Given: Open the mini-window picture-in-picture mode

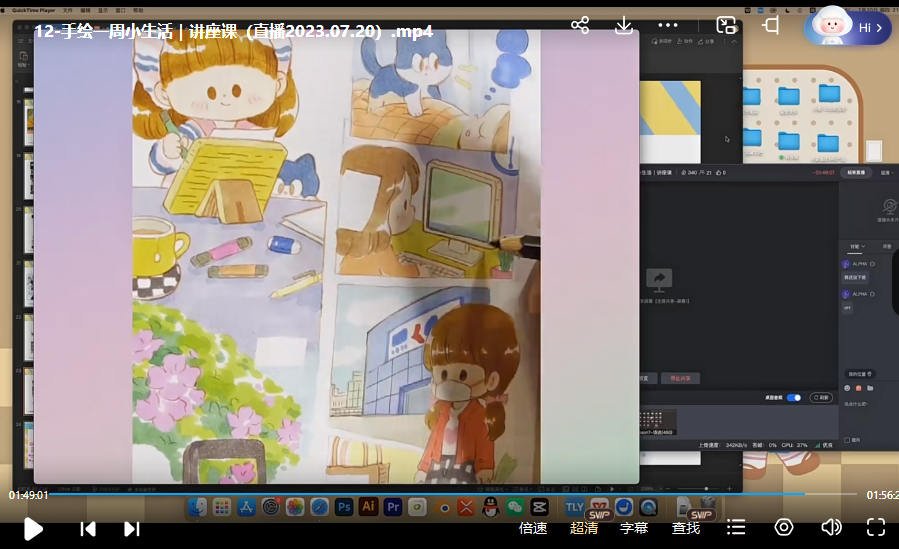Looking at the screenshot, I should [x=726, y=25].
